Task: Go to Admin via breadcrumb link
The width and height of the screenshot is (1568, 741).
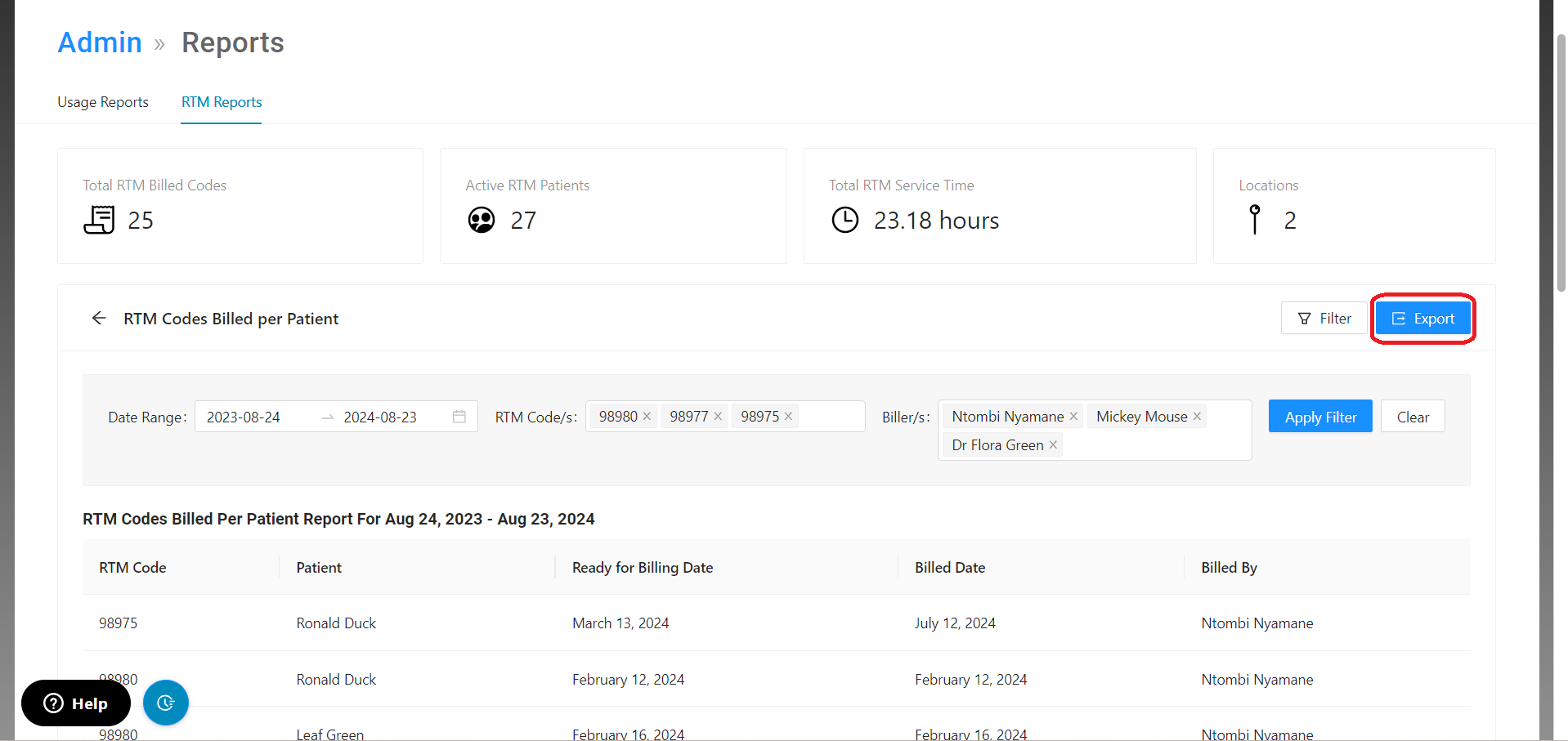Action: [100, 42]
